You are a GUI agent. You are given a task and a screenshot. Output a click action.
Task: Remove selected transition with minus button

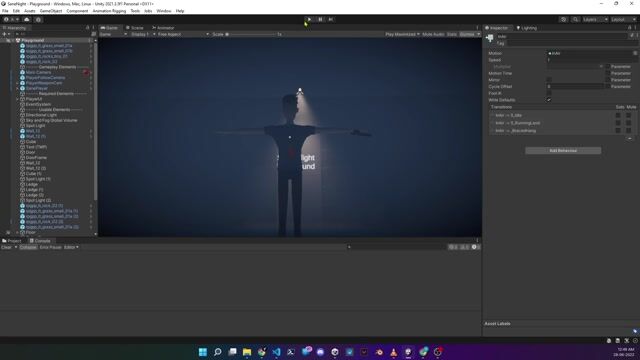(630, 139)
